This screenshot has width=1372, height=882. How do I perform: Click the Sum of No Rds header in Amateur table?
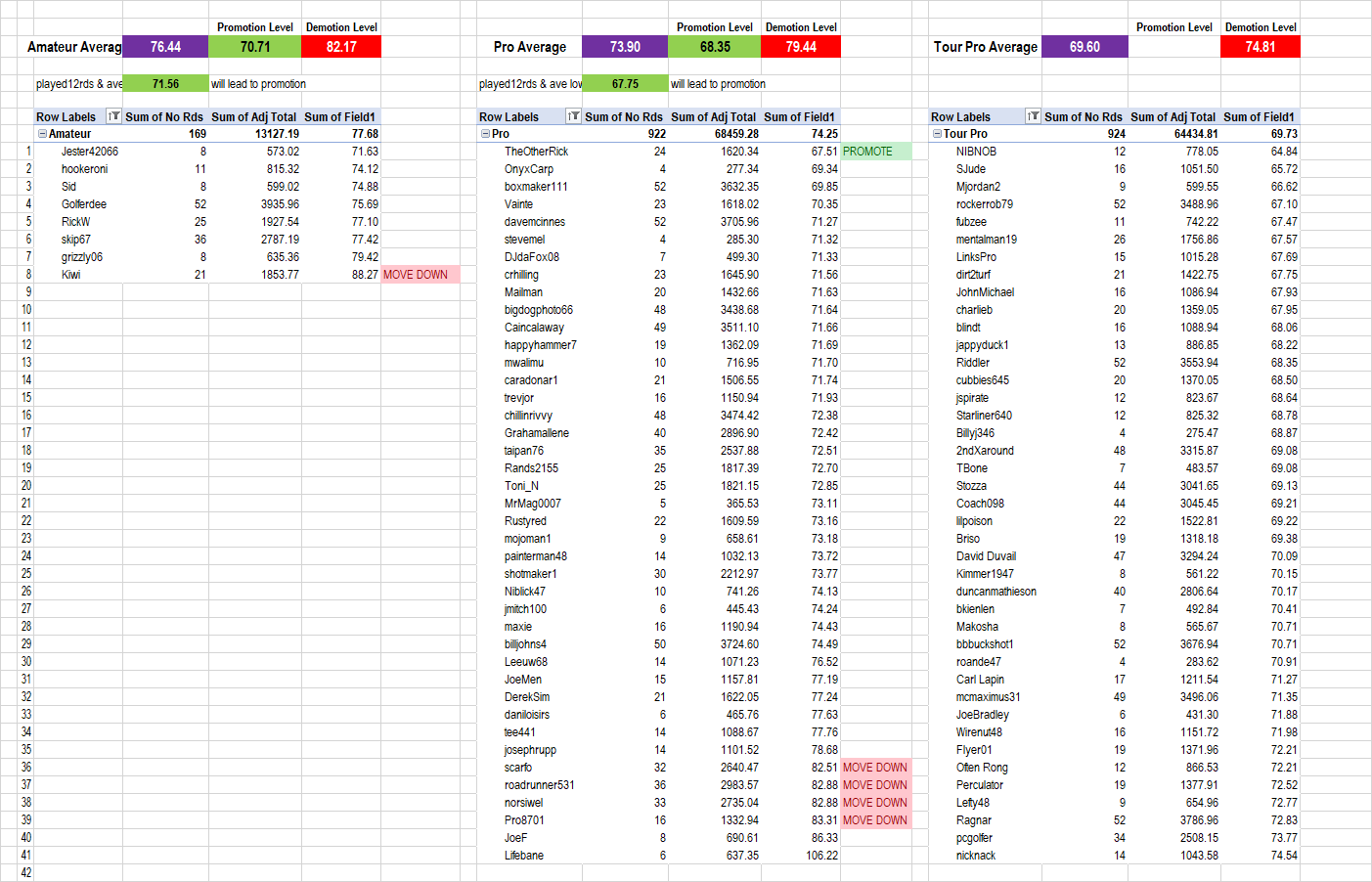coord(164,116)
